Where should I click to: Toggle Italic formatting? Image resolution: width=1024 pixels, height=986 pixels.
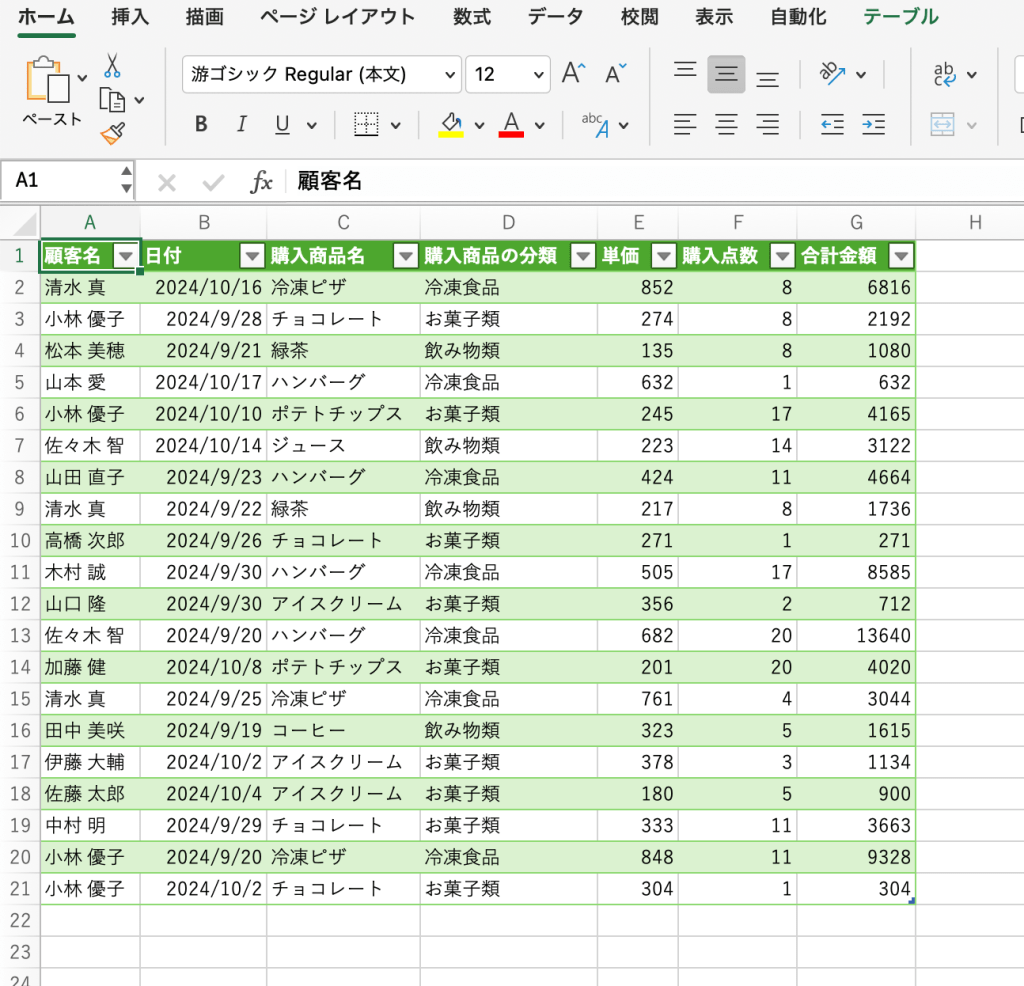point(241,125)
